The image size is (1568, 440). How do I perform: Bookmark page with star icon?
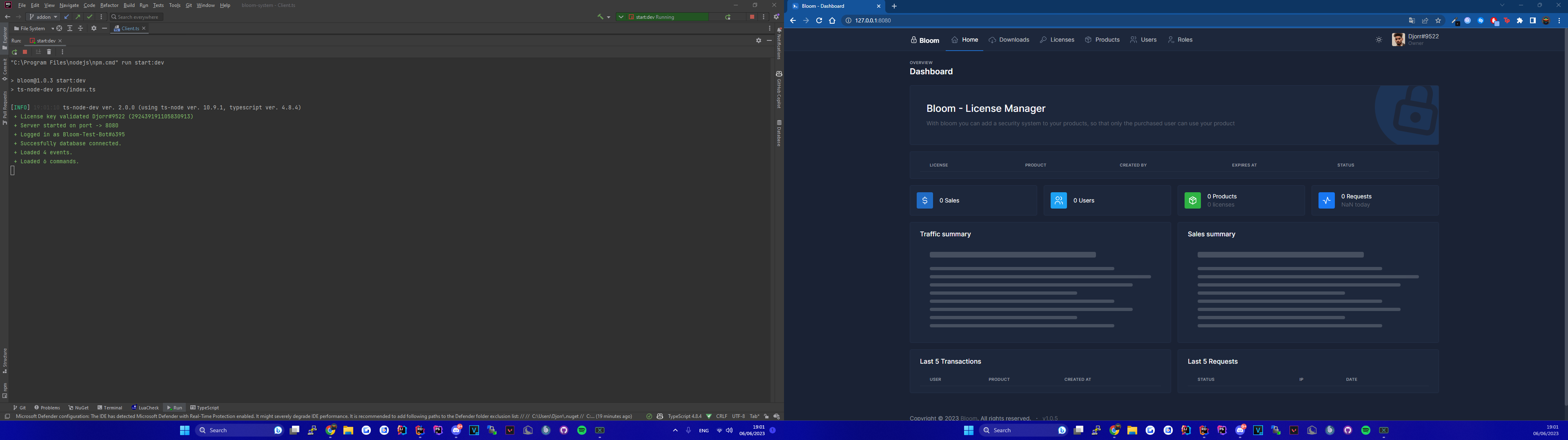[x=1438, y=21]
